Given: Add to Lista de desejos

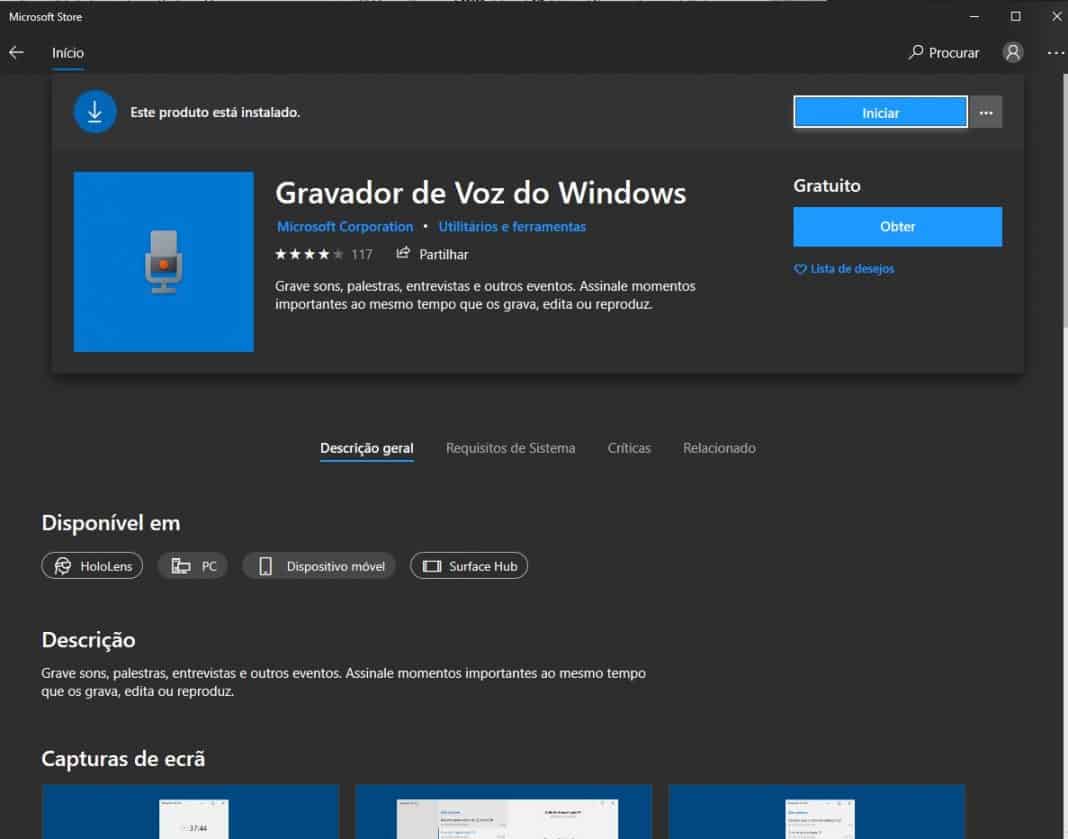Looking at the screenshot, I should click(844, 269).
